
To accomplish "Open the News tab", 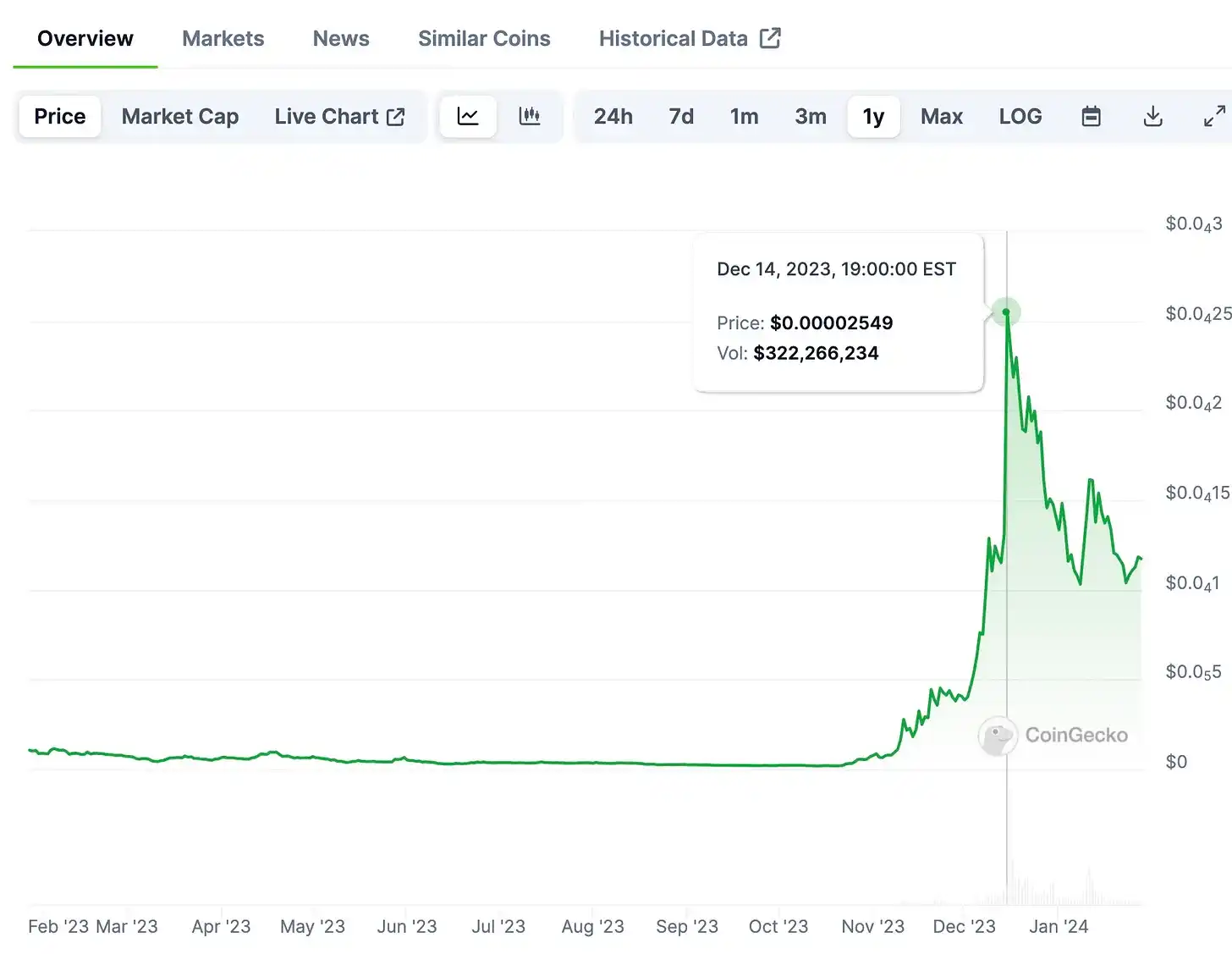I will click(341, 38).
